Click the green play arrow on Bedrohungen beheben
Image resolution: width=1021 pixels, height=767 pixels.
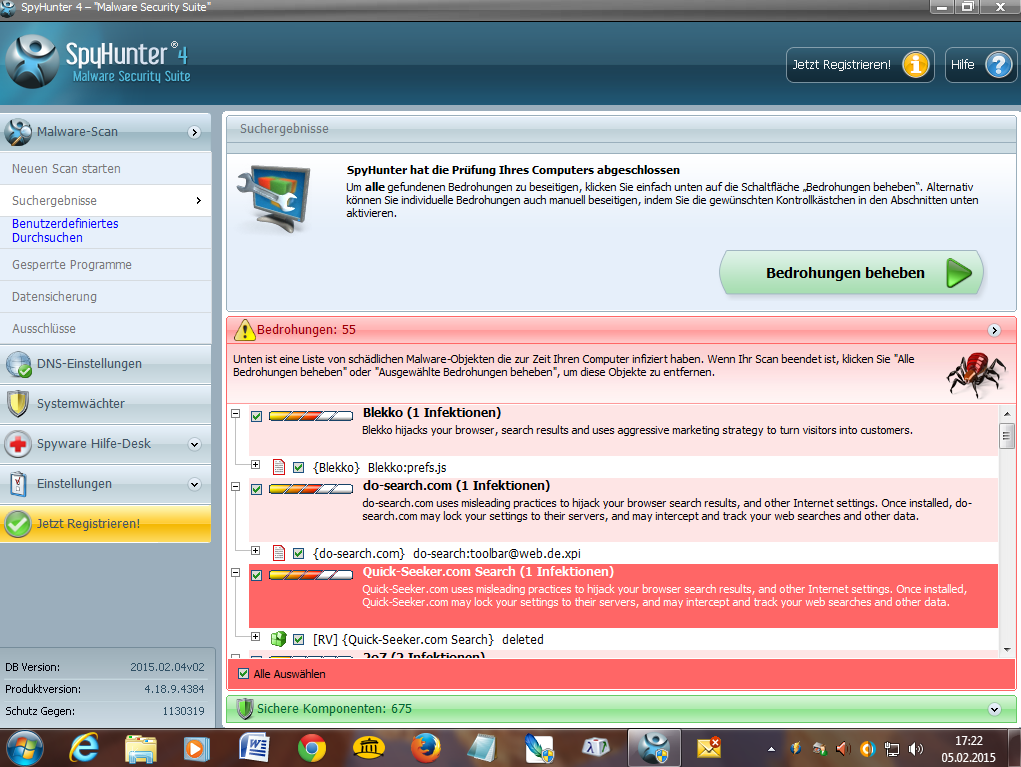(x=958, y=273)
